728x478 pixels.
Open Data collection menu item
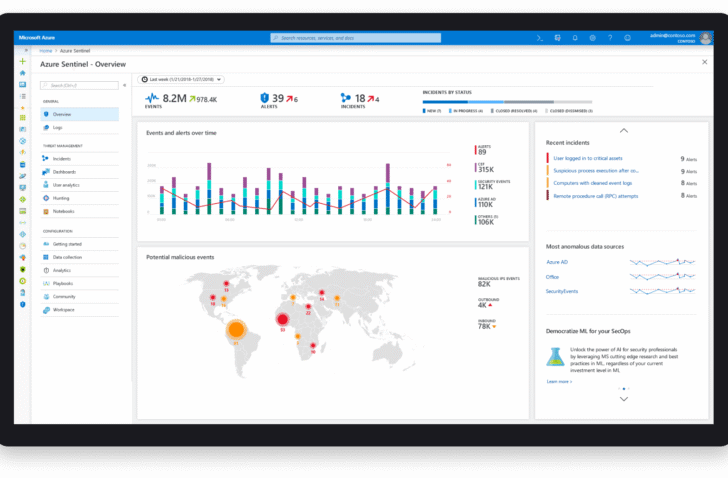click(x=79, y=257)
